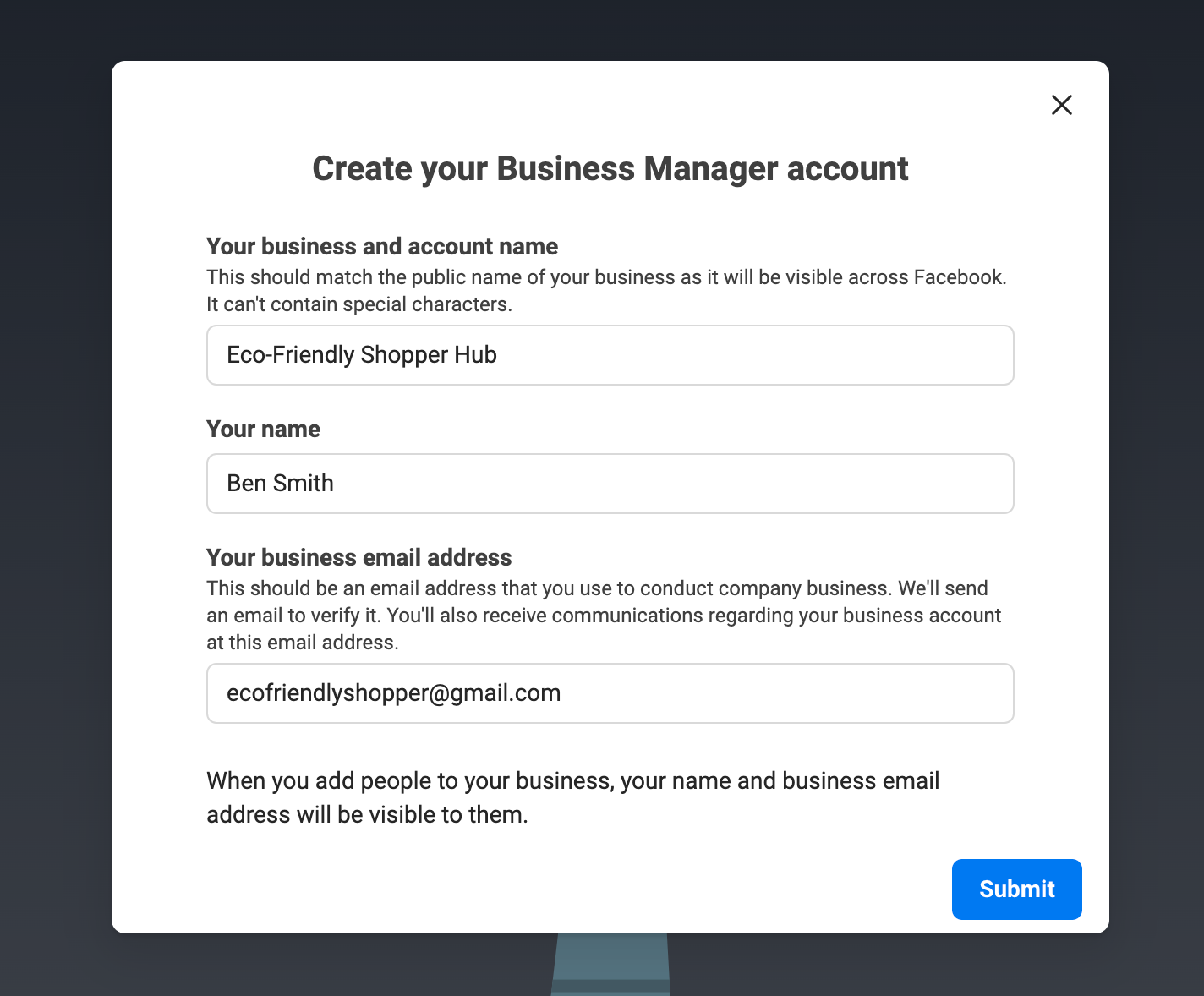Click the visibility notice at the bottom
The image size is (1204, 996).
(572, 797)
